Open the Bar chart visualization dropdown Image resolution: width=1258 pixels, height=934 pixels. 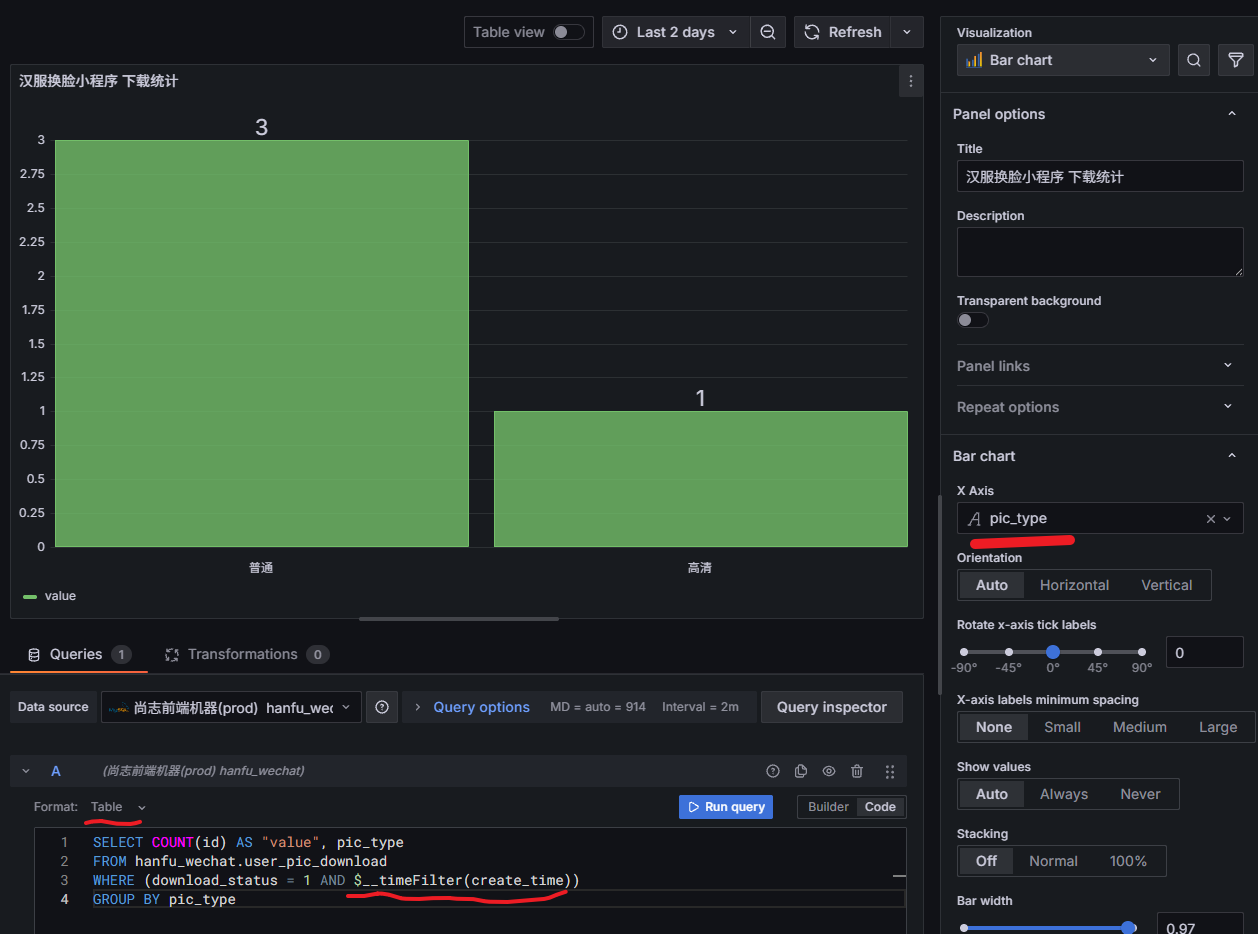[1063, 60]
